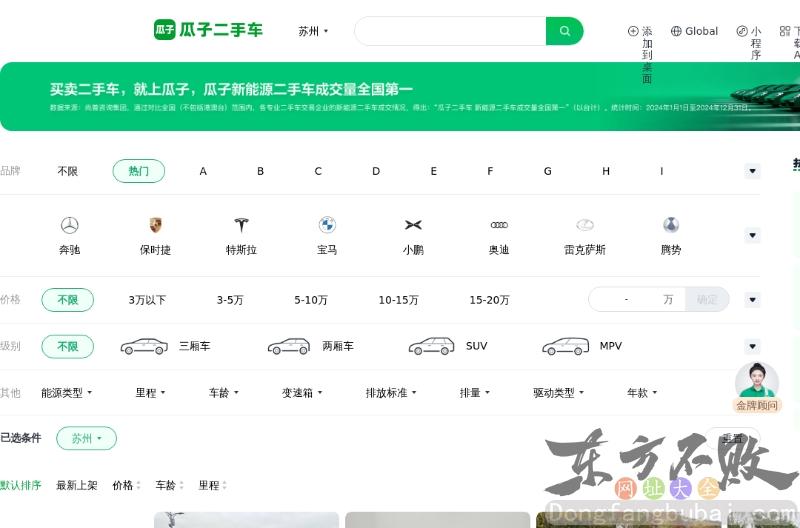Select the Xpeng 小鹏 brand logo
The width and height of the screenshot is (800, 528).
(x=413, y=225)
